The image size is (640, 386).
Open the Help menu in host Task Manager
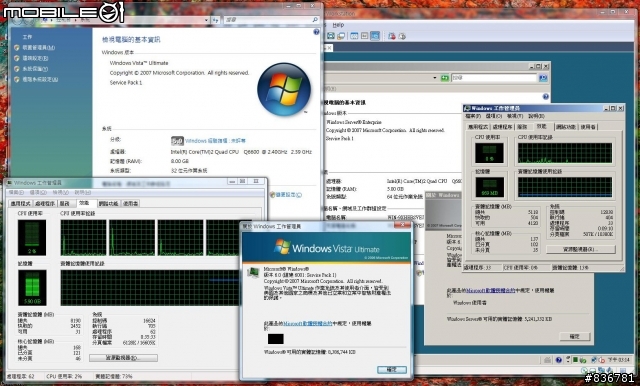click(82, 193)
